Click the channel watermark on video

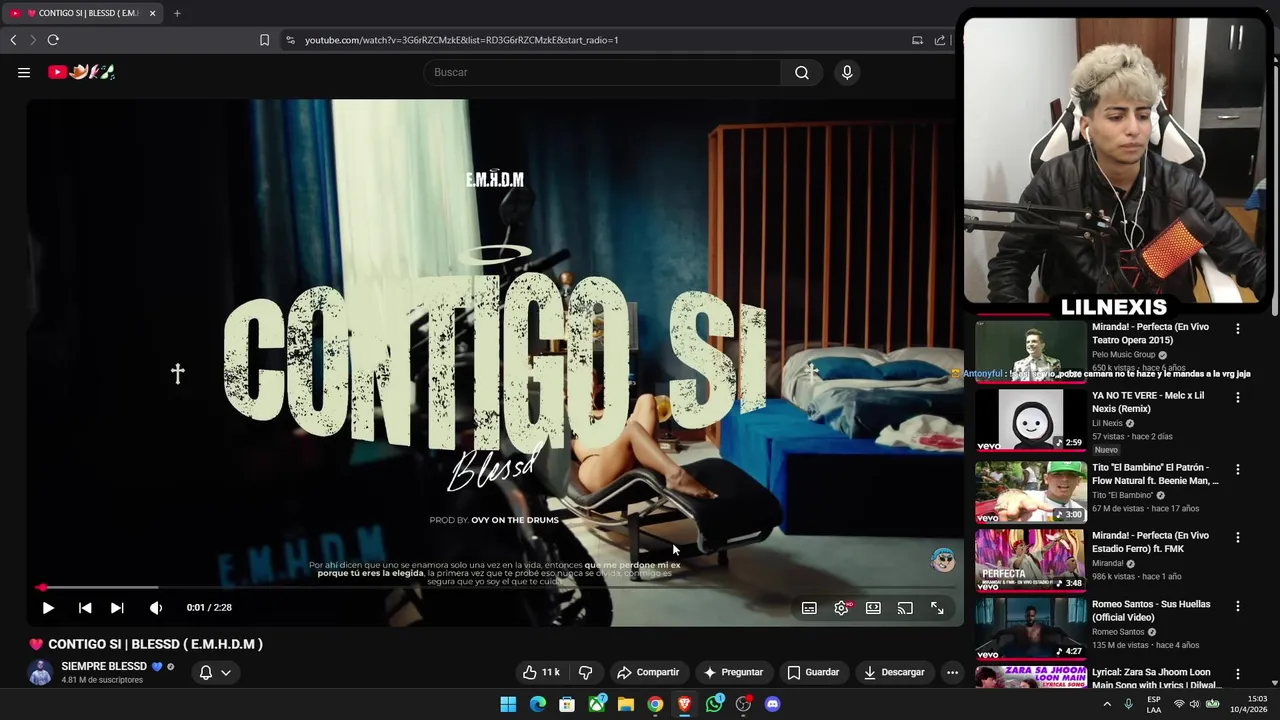[943, 560]
